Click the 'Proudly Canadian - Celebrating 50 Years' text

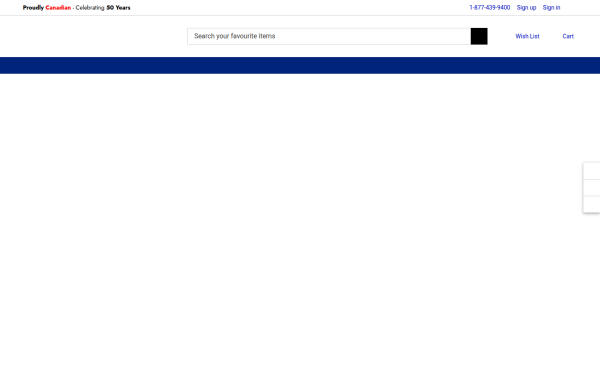point(77,8)
